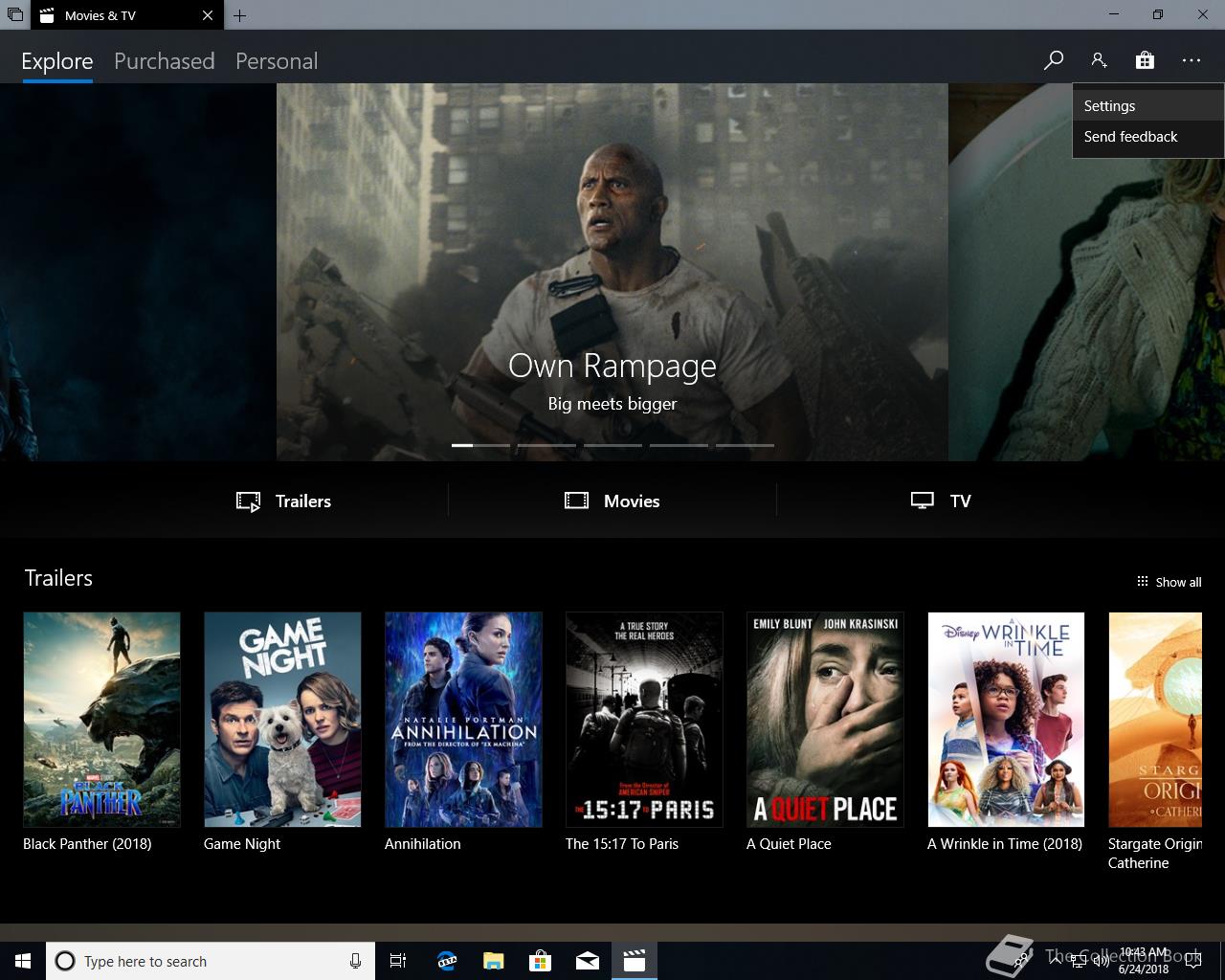Open new tab with plus icon
Image resolution: width=1225 pixels, height=980 pixels.
(239, 15)
